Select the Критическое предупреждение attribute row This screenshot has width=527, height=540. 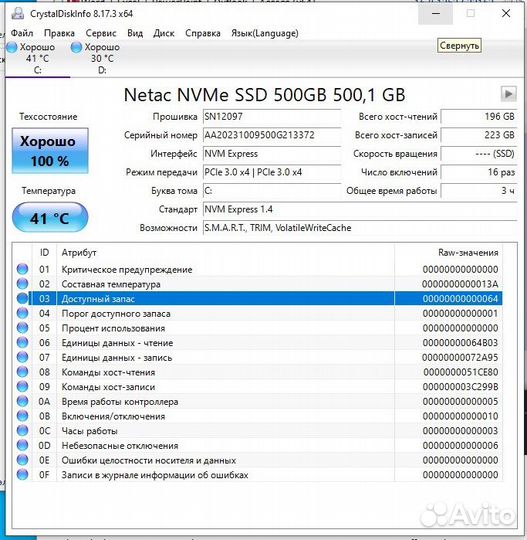(258, 269)
